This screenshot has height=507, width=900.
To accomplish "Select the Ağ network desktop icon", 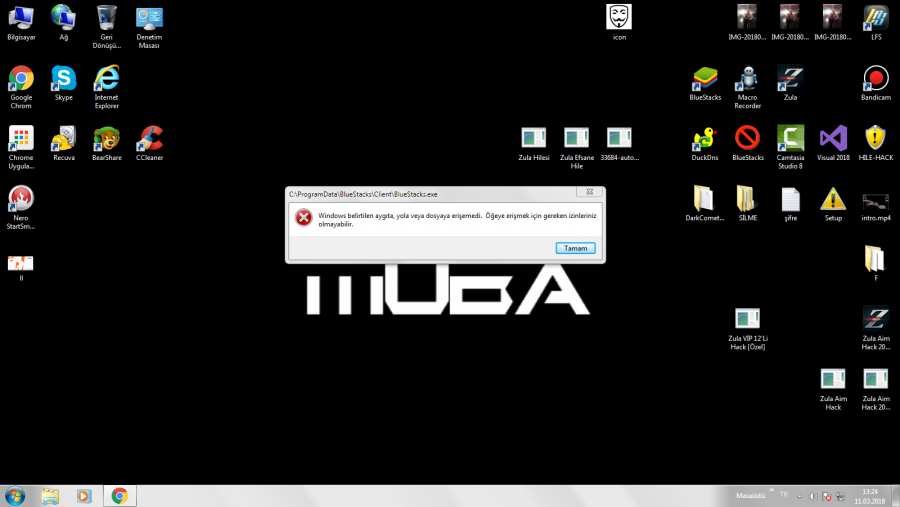I will (x=64, y=23).
